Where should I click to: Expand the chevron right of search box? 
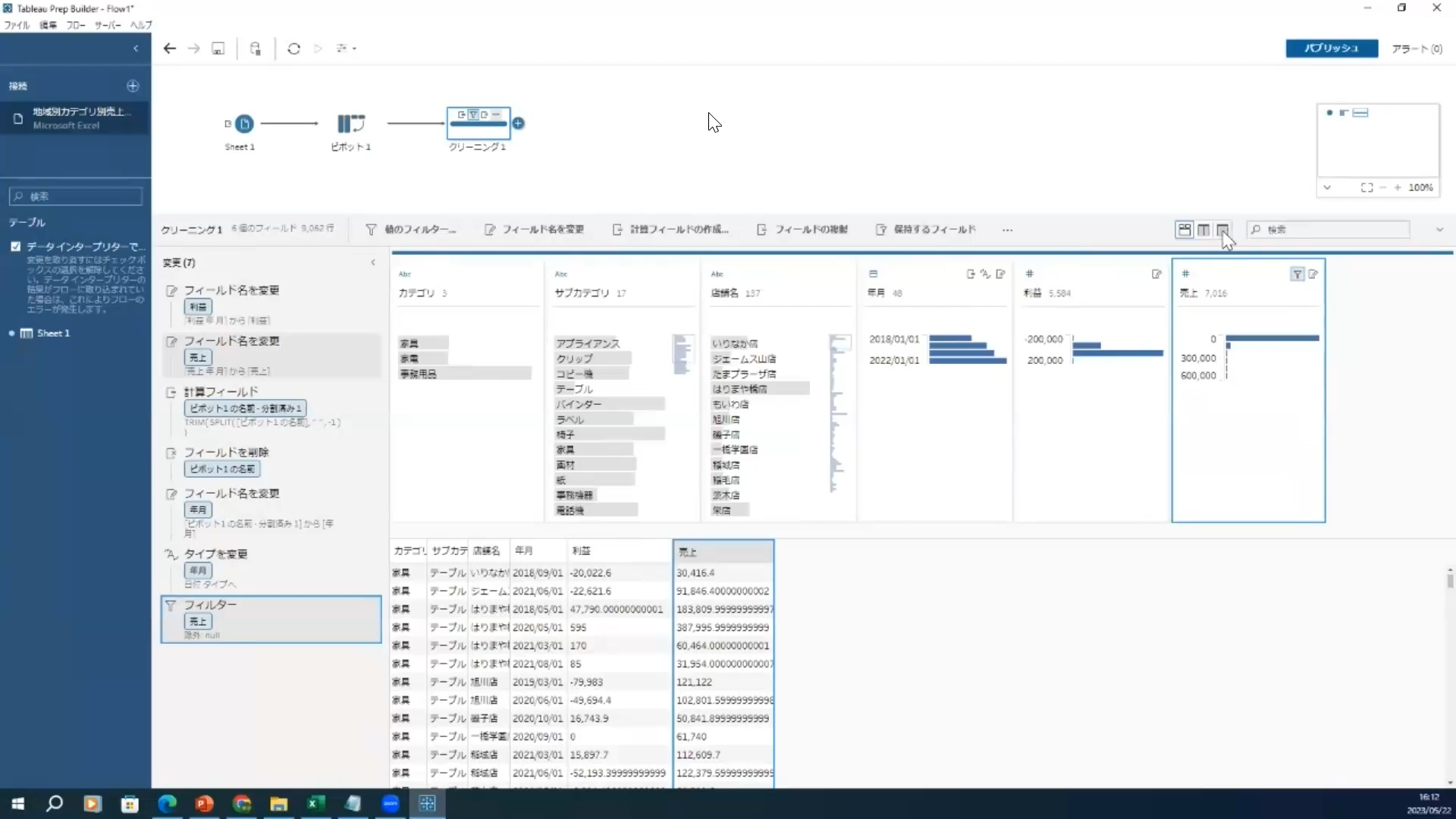coord(1439,230)
